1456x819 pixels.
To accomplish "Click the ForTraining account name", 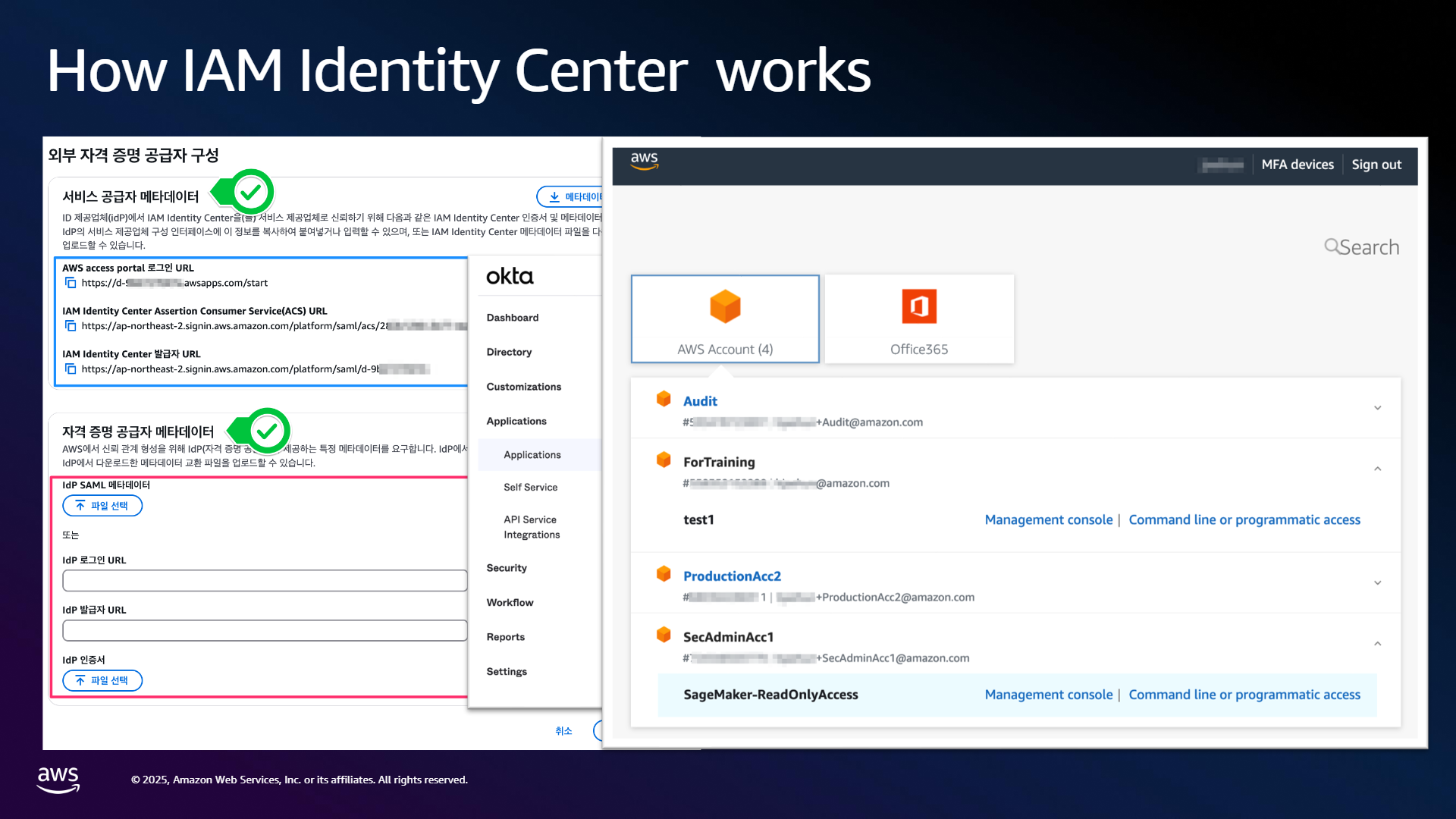I will (719, 463).
